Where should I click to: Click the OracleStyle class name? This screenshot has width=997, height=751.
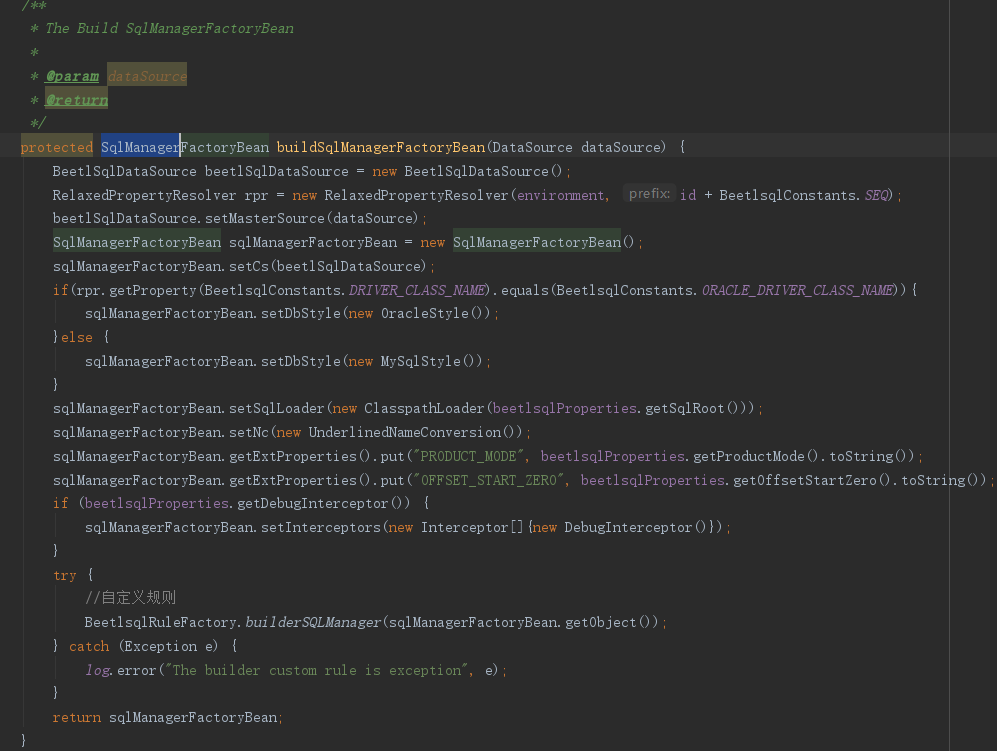(425, 313)
